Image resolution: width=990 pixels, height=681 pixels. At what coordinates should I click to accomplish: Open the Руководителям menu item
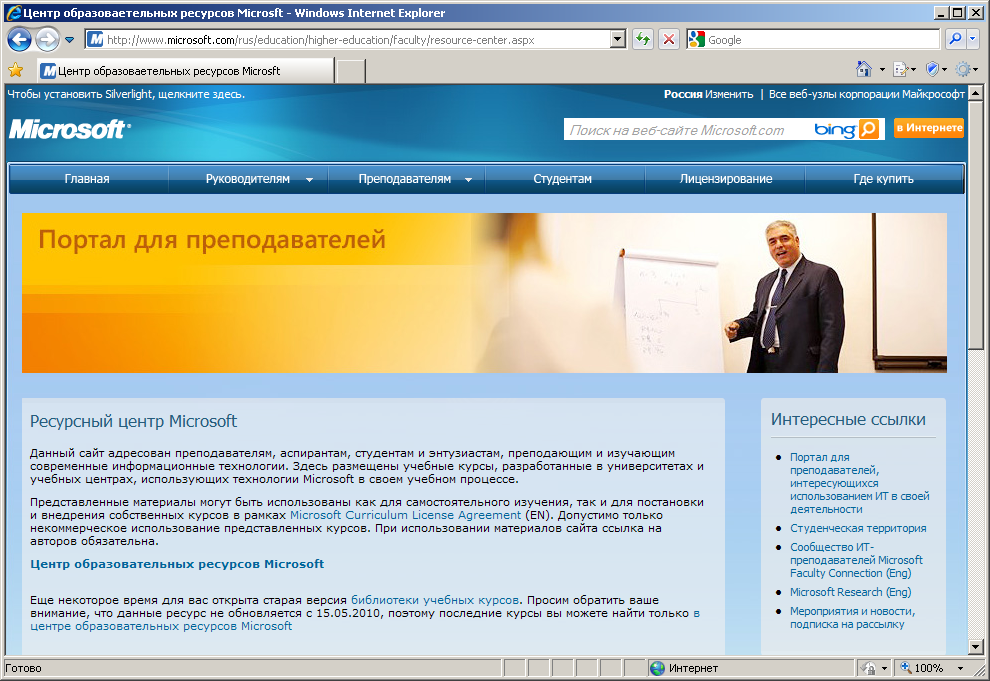pos(248,179)
